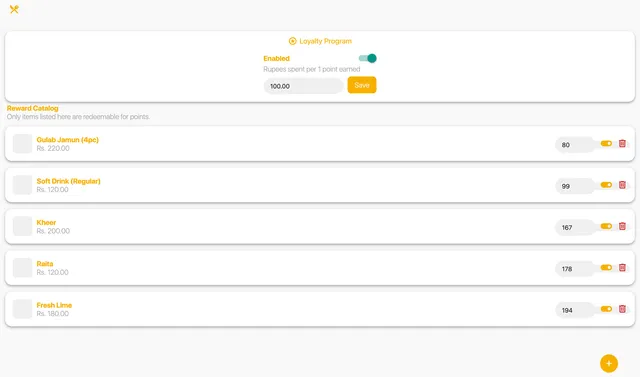Change Kheer points value 167
Screen dimensions: 640x377
pyautogui.click(x=576, y=228)
